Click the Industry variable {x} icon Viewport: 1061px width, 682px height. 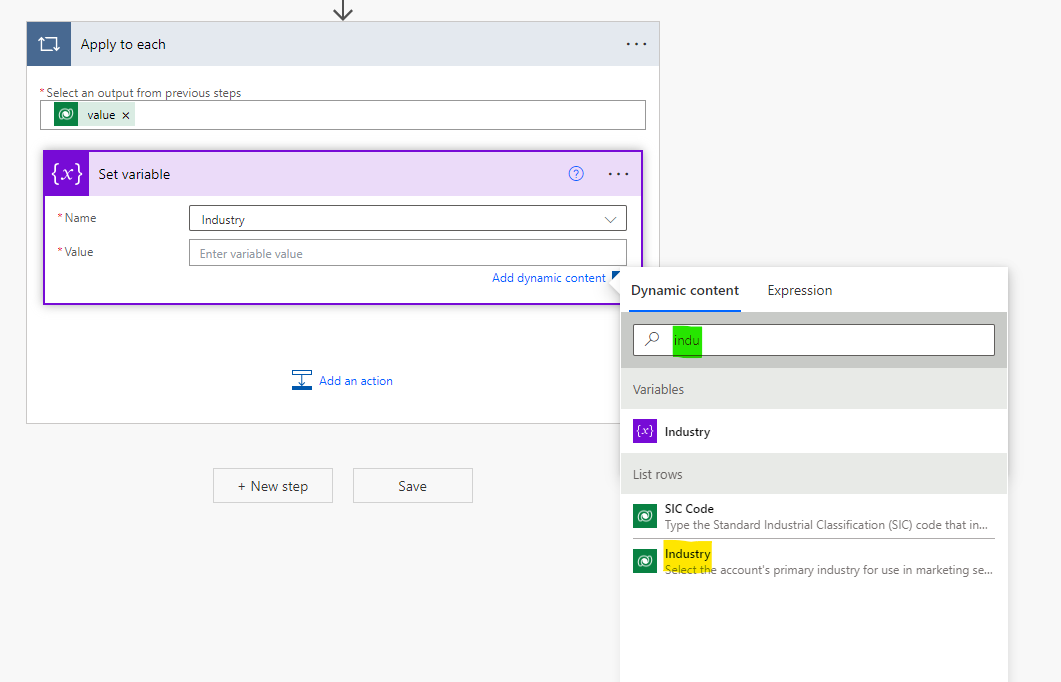click(645, 431)
